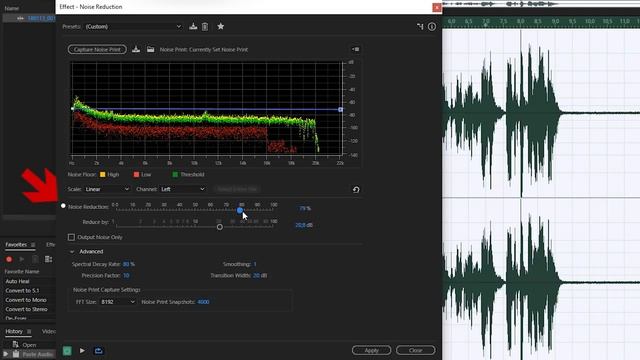The image size is (640, 360).
Task: Delete the preset with the trash icon
Action: click(x=205, y=27)
